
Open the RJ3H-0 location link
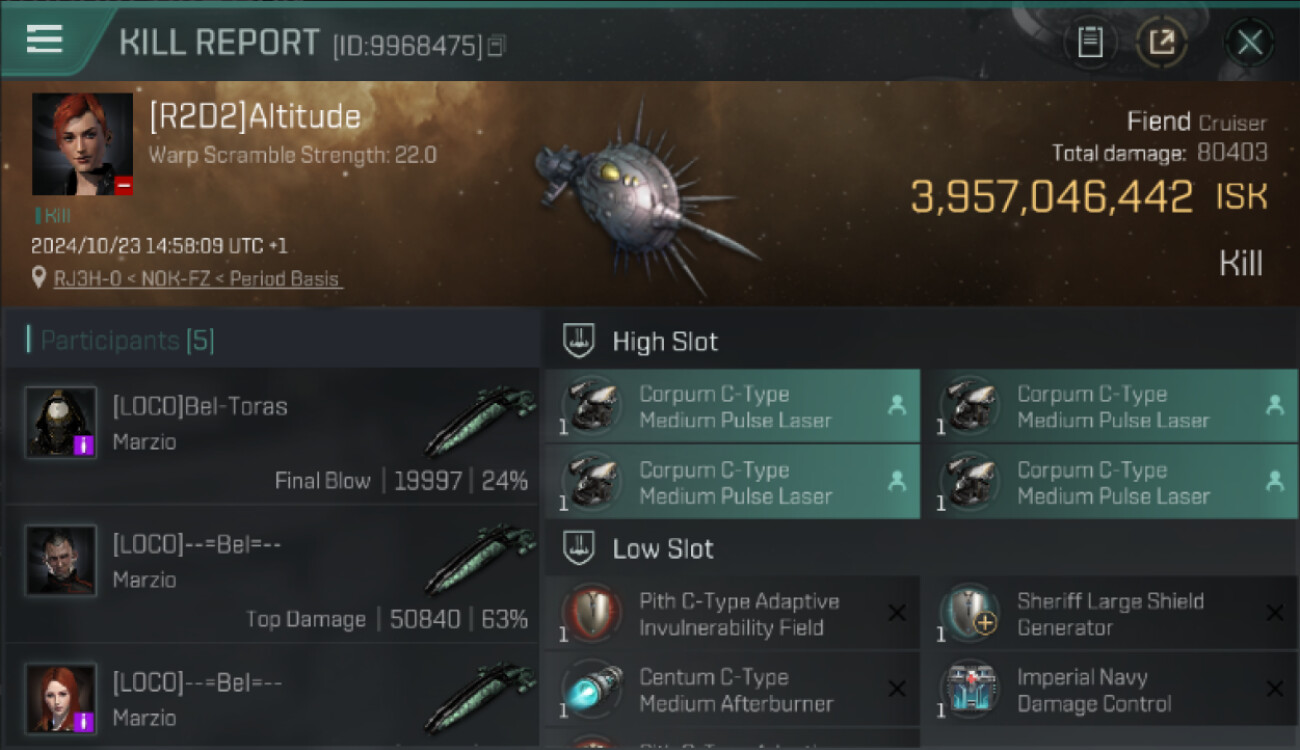click(90, 279)
